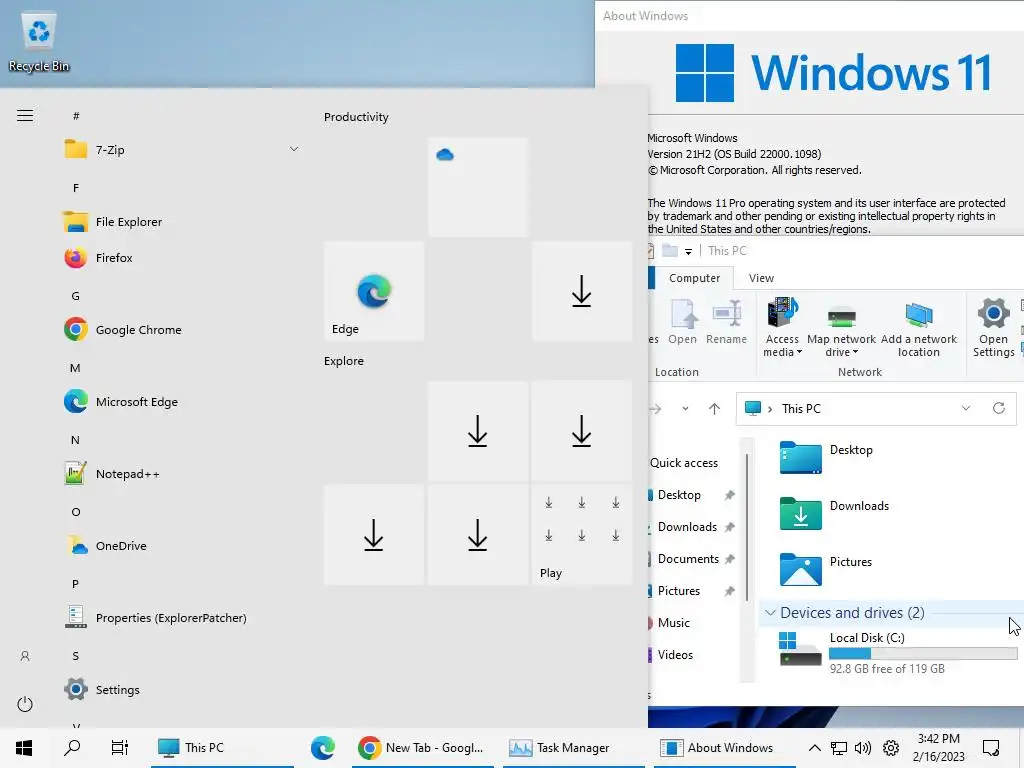Open the Edge tile in Productivity

click(x=374, y=291)
